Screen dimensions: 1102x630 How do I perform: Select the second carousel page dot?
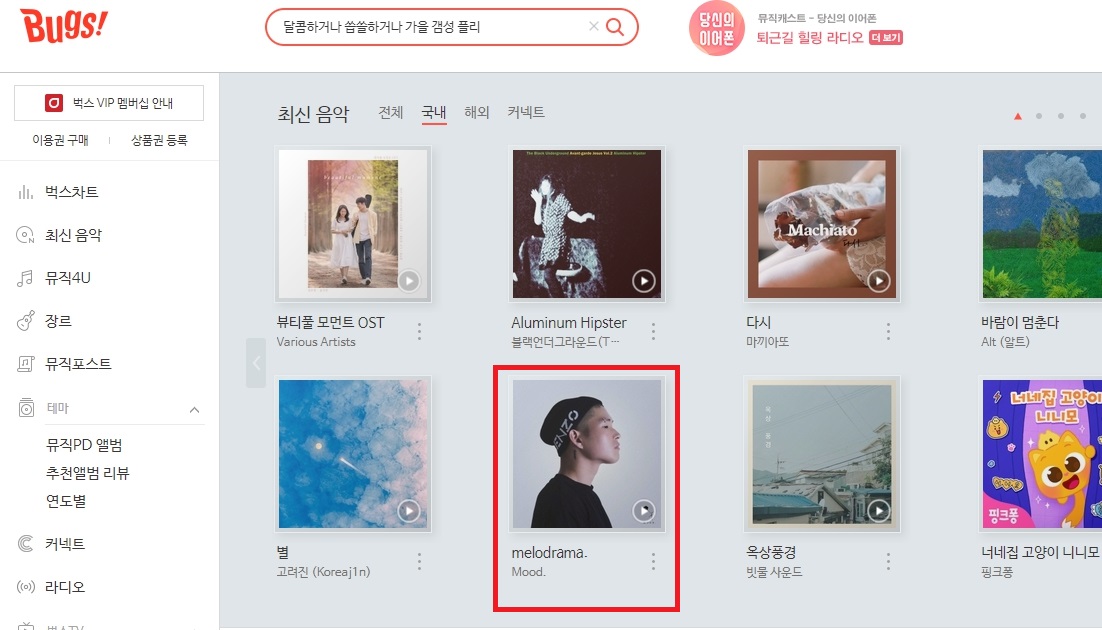1039,116
